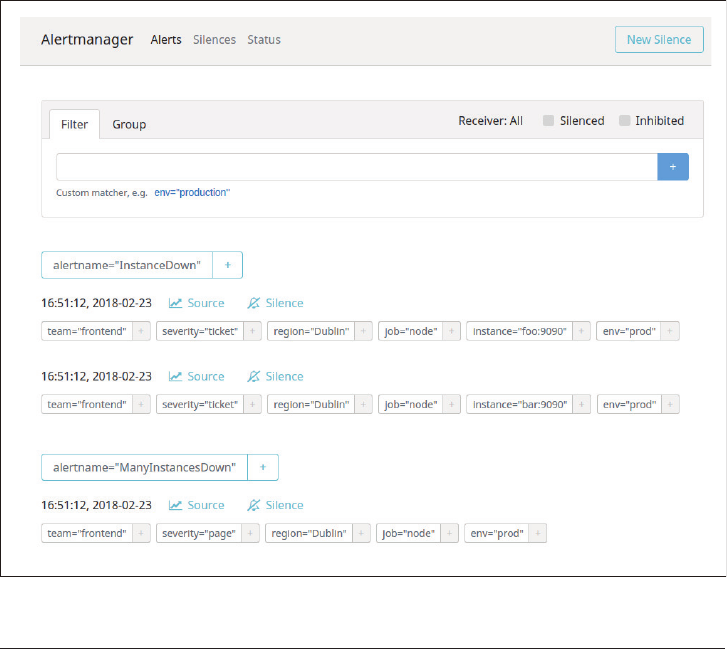Viewport: 727px width, 649px height.
Task: Select alertname="ManyInstancesDown" group label
Action: point(145,467)
